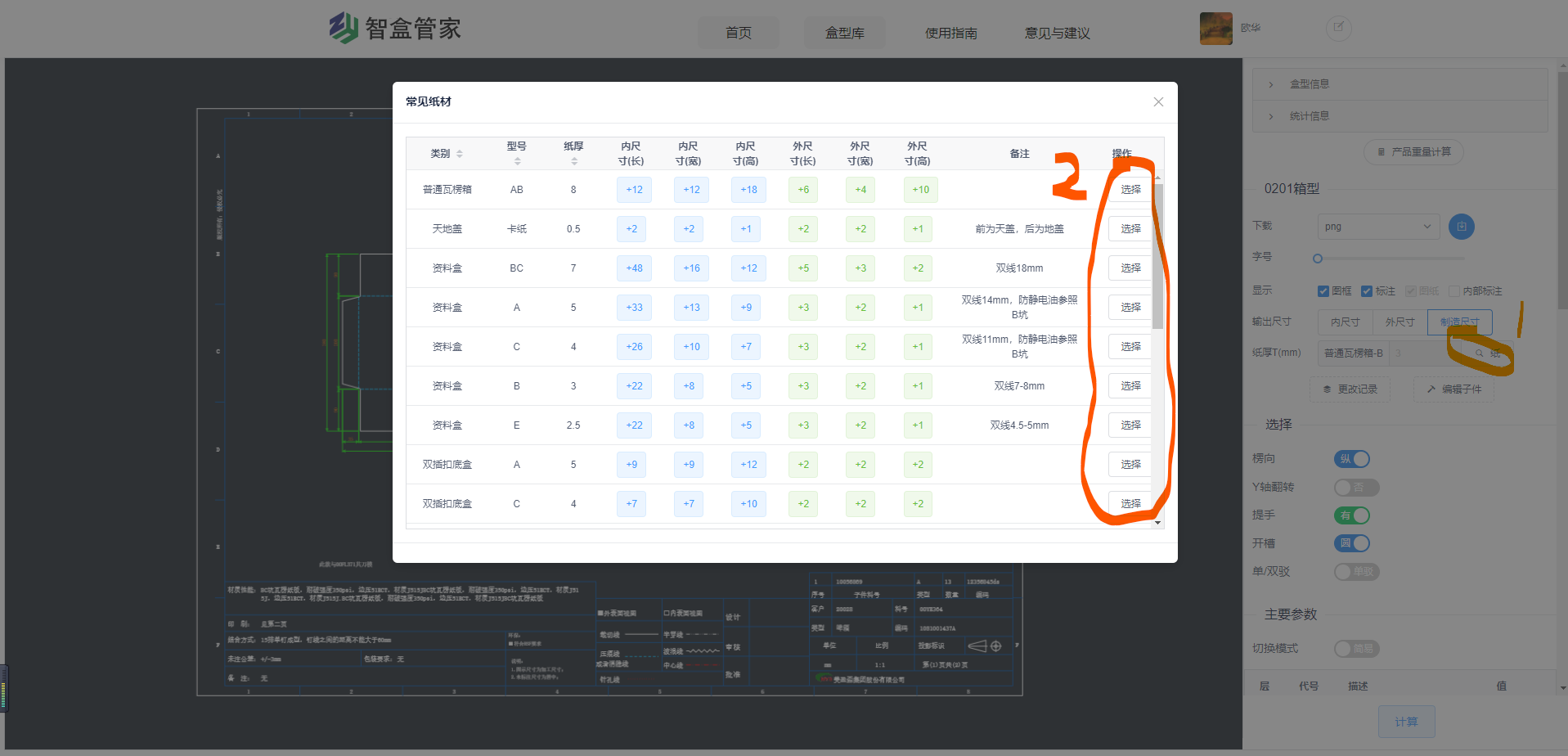The image size is (1568, 756).
Task: Toggle the 单/双驳 switch
Action: [x=1356, y=572]
